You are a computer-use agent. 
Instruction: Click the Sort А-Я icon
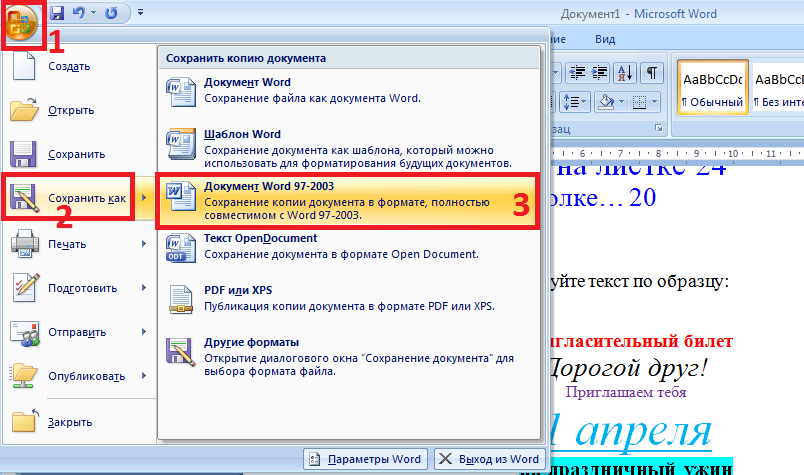625,73
